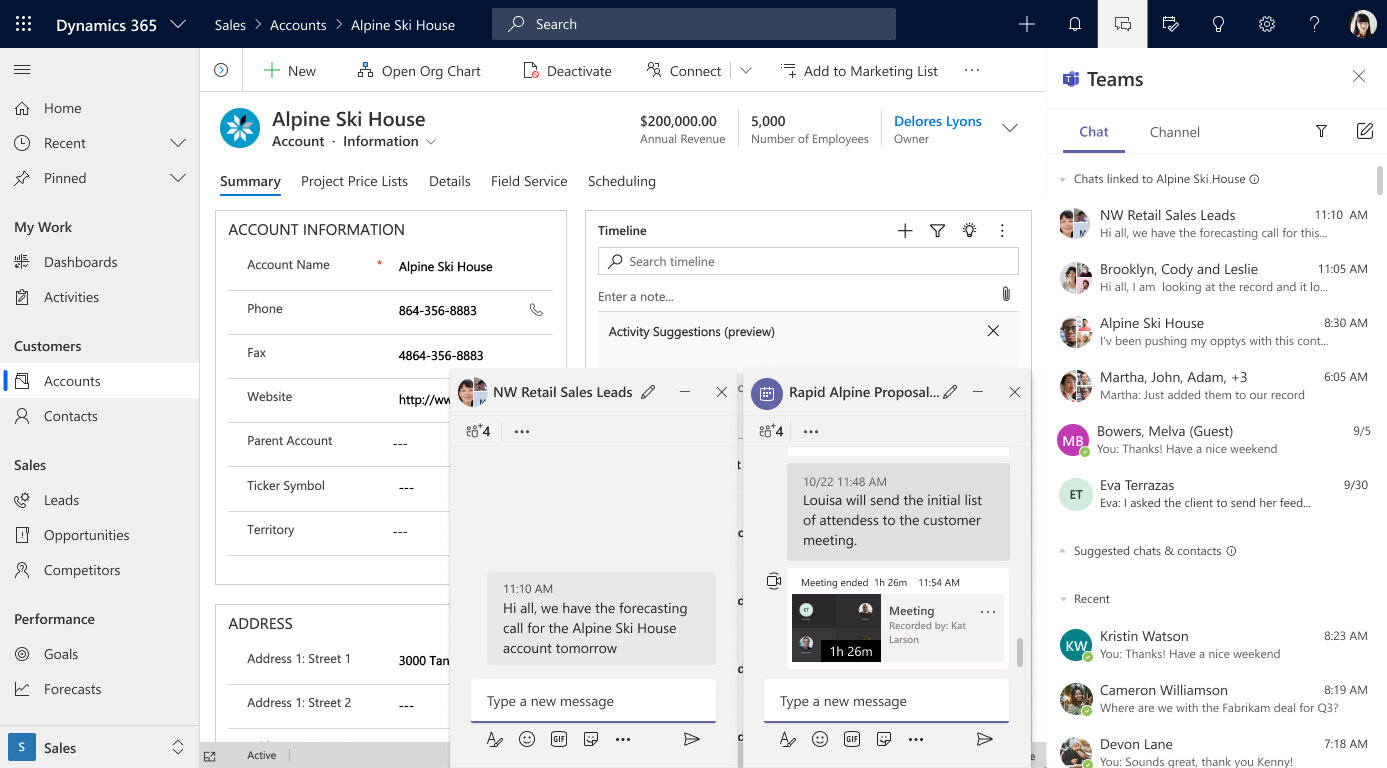Click the phone call icon next to 864-356-8883

[536, 310]
